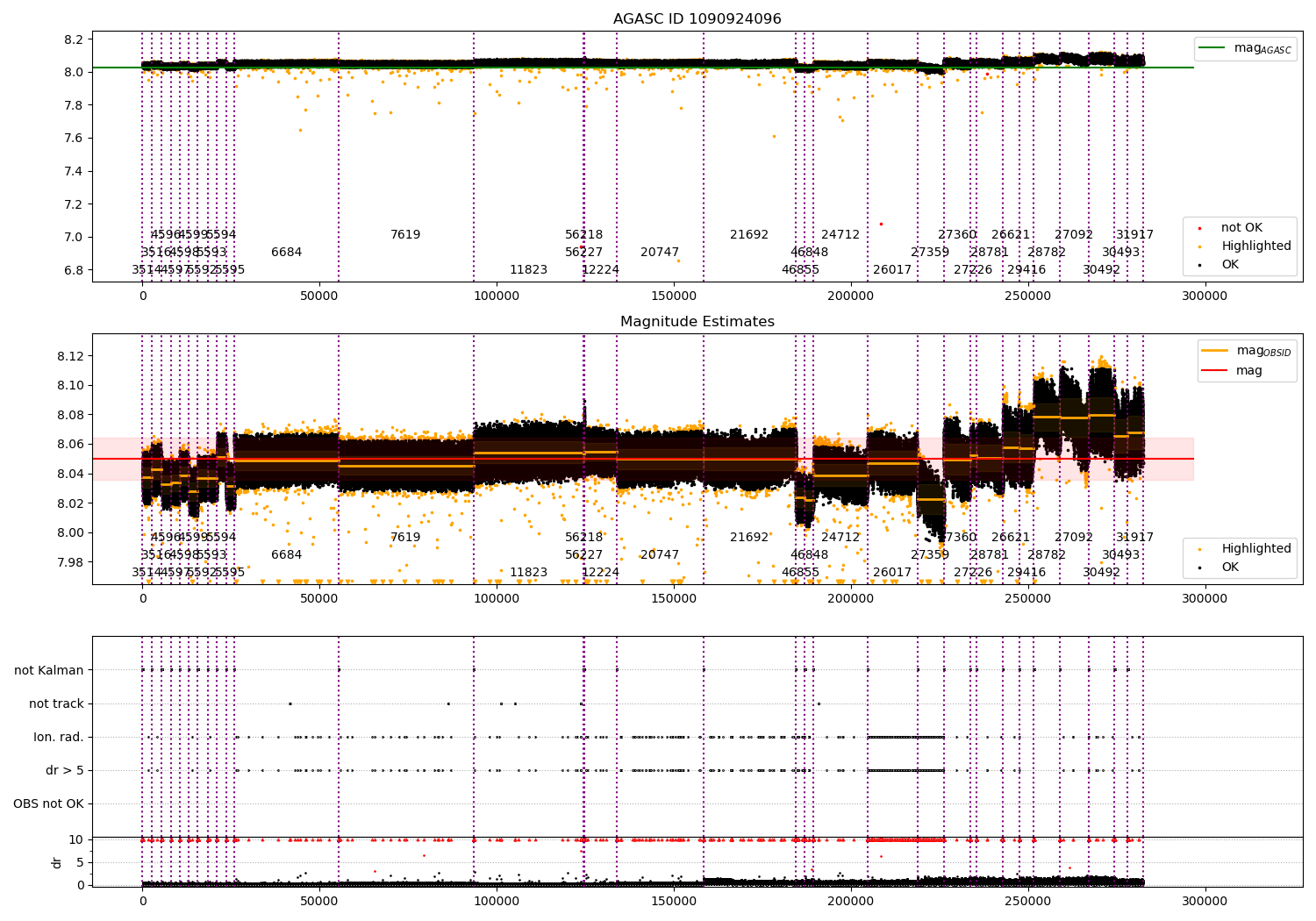Click obsid label 11823 in top plot
The height and width of the screenshot is (921, 1316).
(528, 270)
